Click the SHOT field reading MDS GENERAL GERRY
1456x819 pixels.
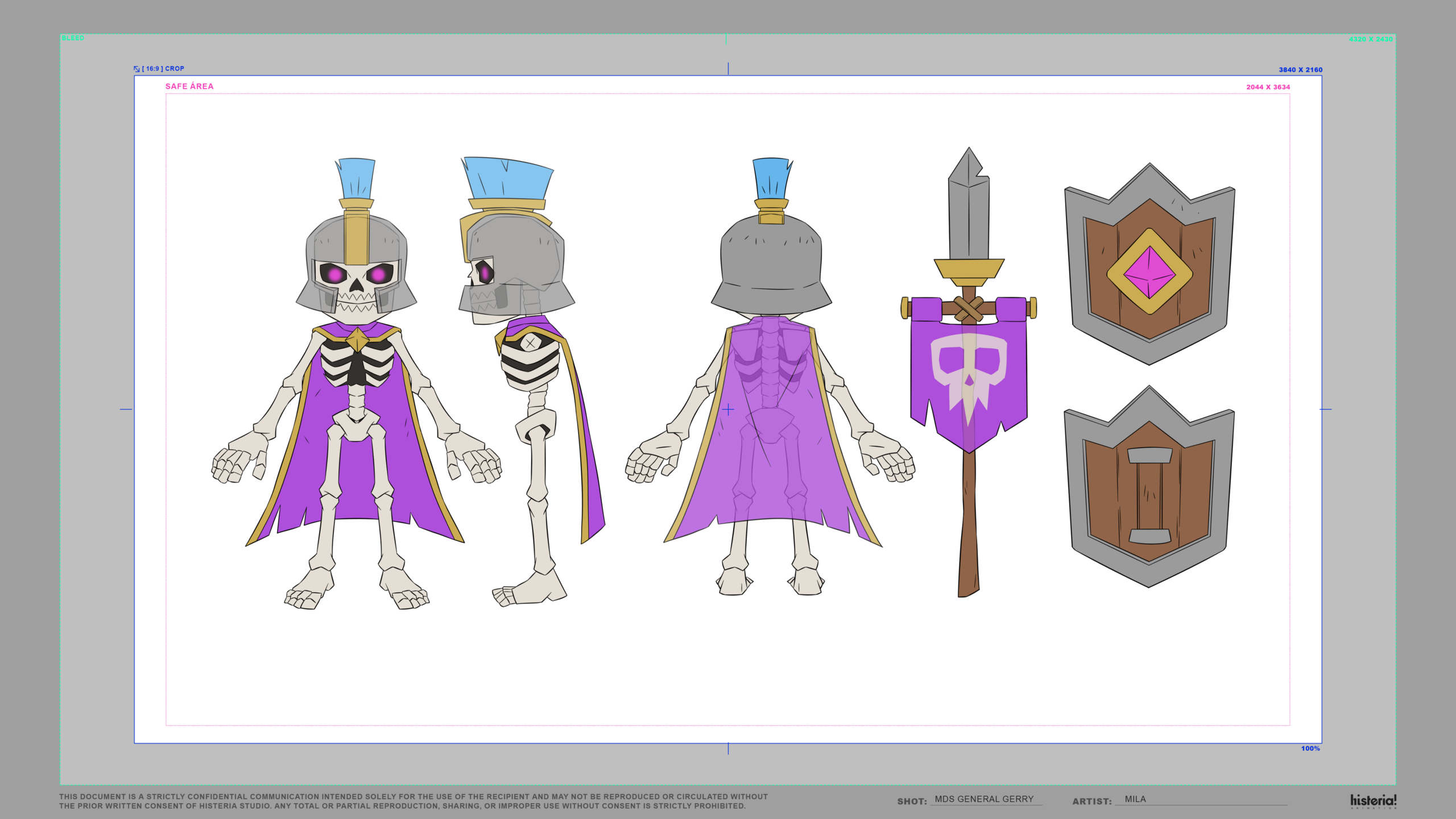click(x=984, y=799)
